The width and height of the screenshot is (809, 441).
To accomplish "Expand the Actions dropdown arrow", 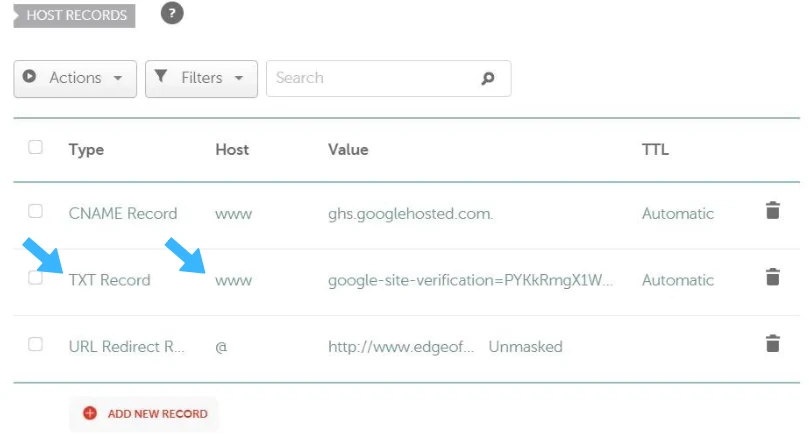I will click(118, 78).
